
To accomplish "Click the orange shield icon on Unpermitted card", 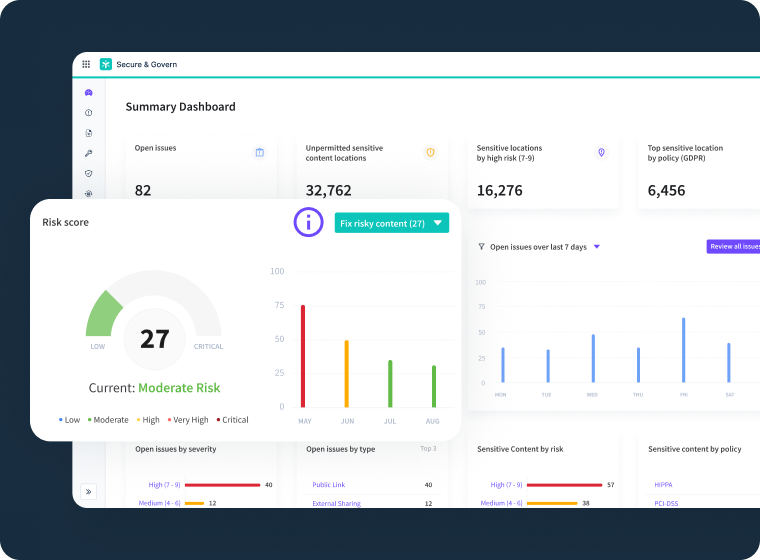I will click(431, 152).
